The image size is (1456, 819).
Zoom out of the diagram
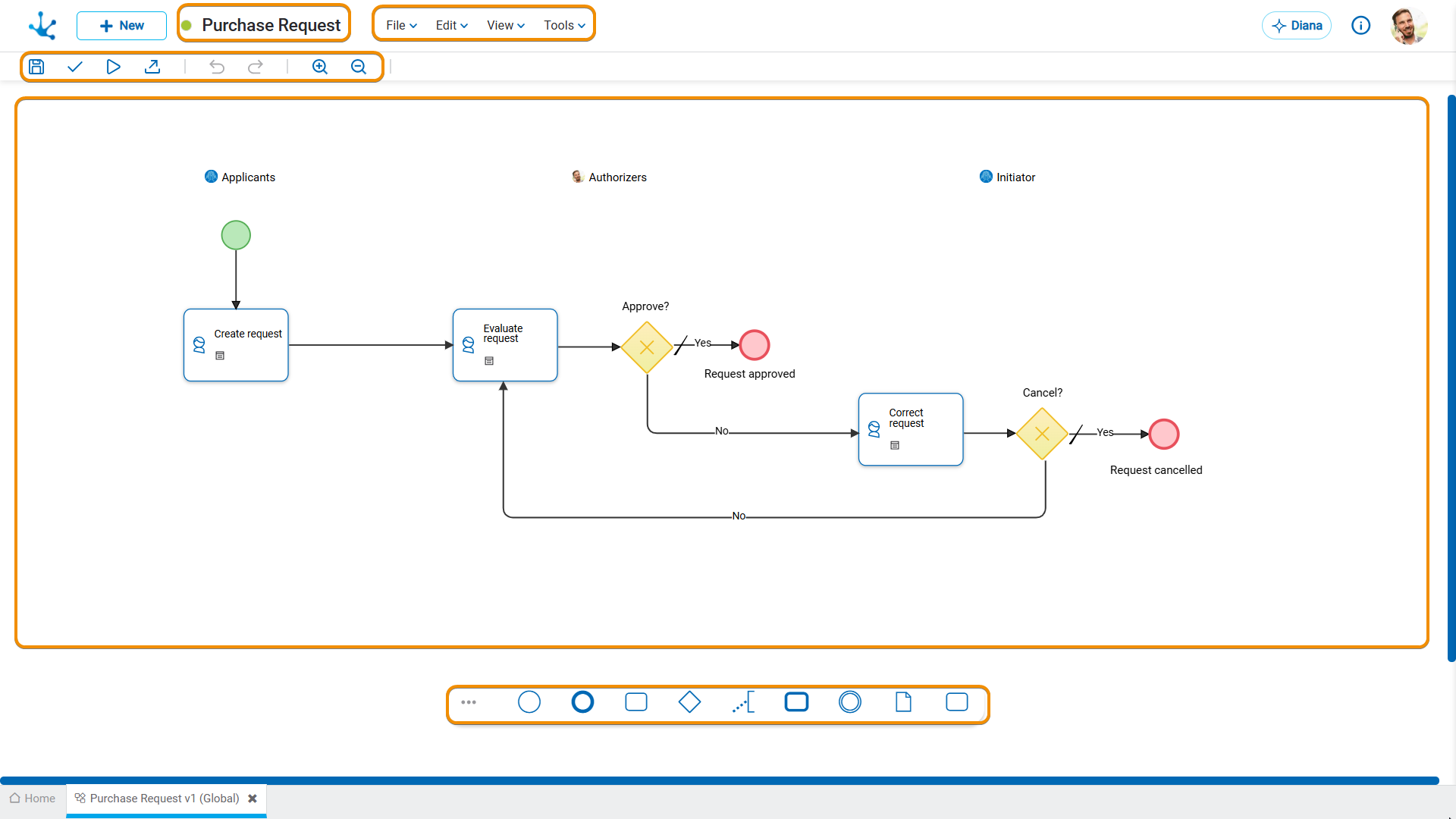(x=359, y=67)
